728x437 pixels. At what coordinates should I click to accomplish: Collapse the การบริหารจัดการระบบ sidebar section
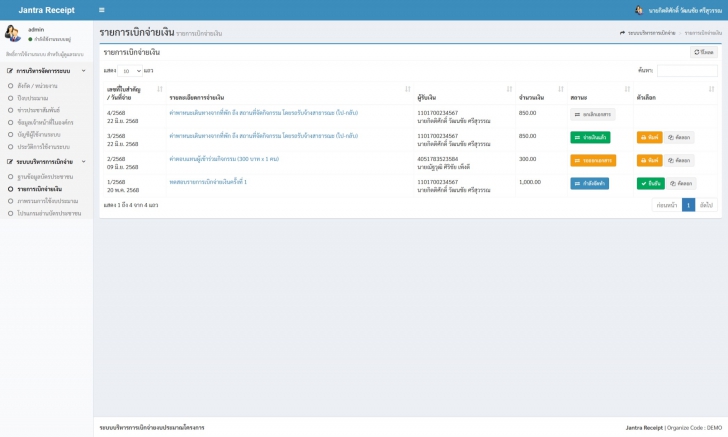(46, 71)
